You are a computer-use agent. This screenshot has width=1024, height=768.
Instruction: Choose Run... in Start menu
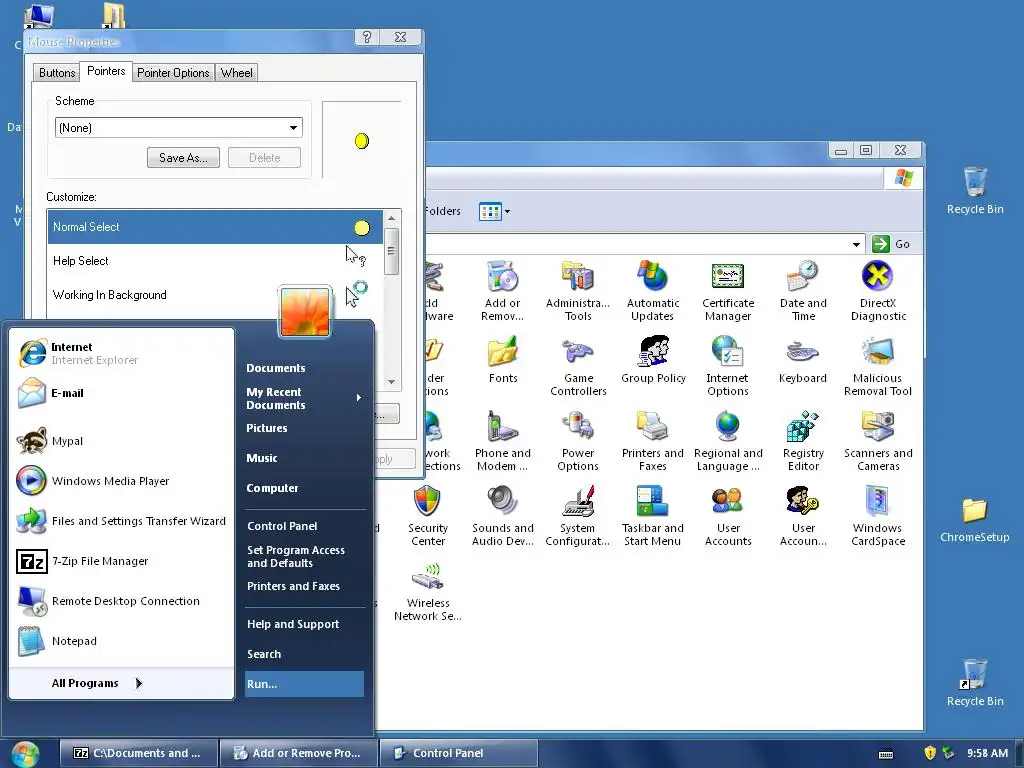pos(304,684)
